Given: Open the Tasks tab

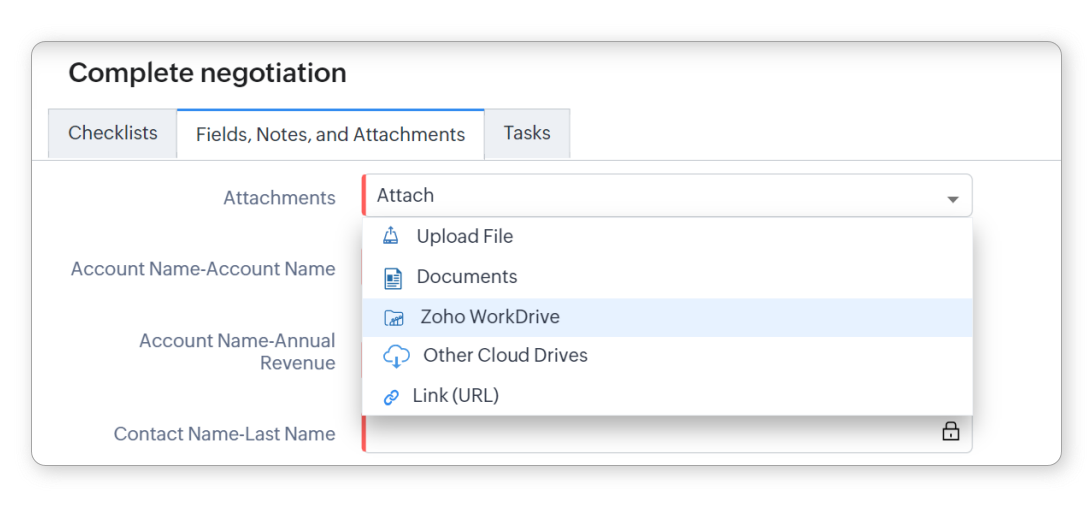Looking at the screenshot, I should (x=527, y=133).
